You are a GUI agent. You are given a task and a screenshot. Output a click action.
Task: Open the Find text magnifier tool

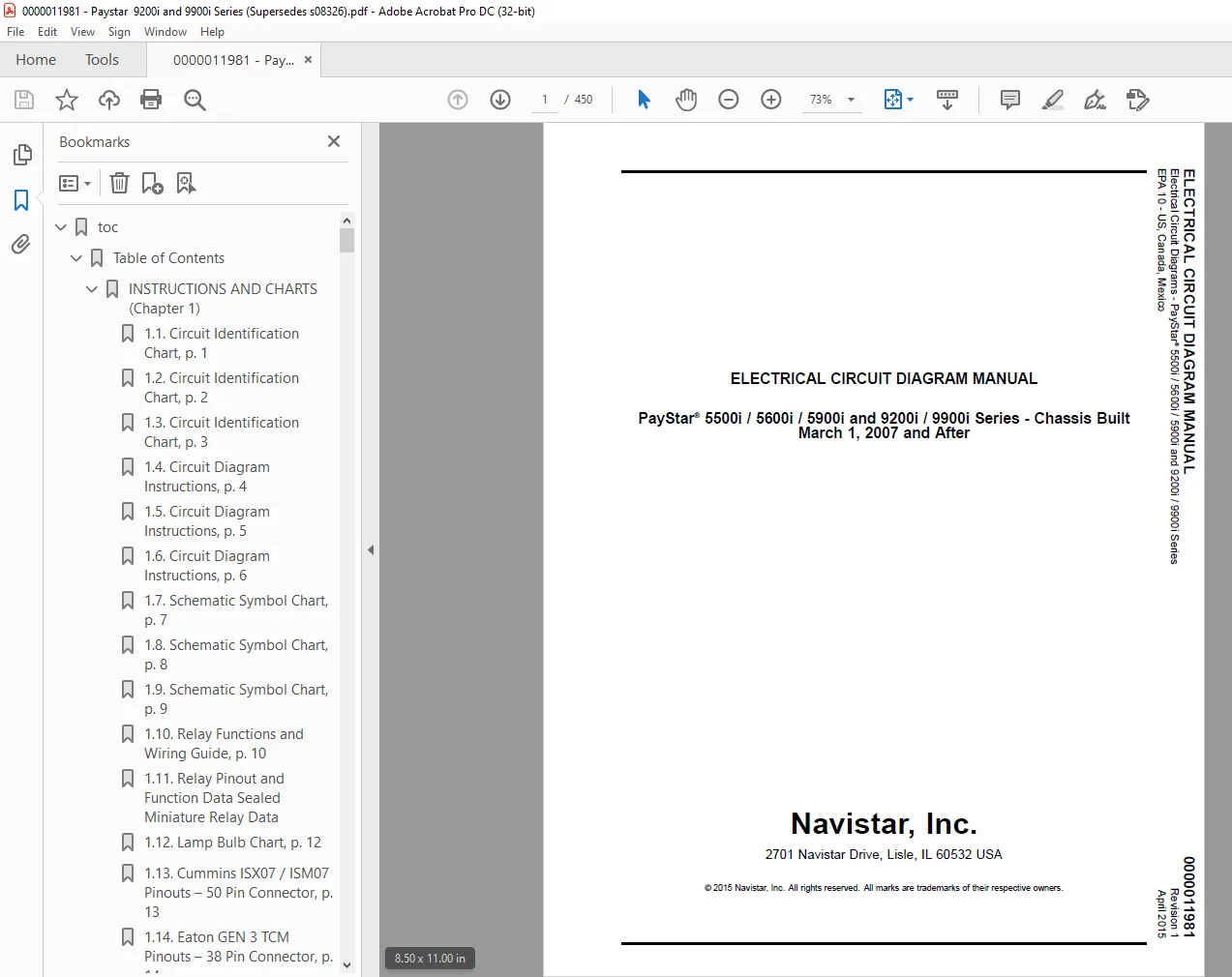pyautogui.click(x=195, y=100)
